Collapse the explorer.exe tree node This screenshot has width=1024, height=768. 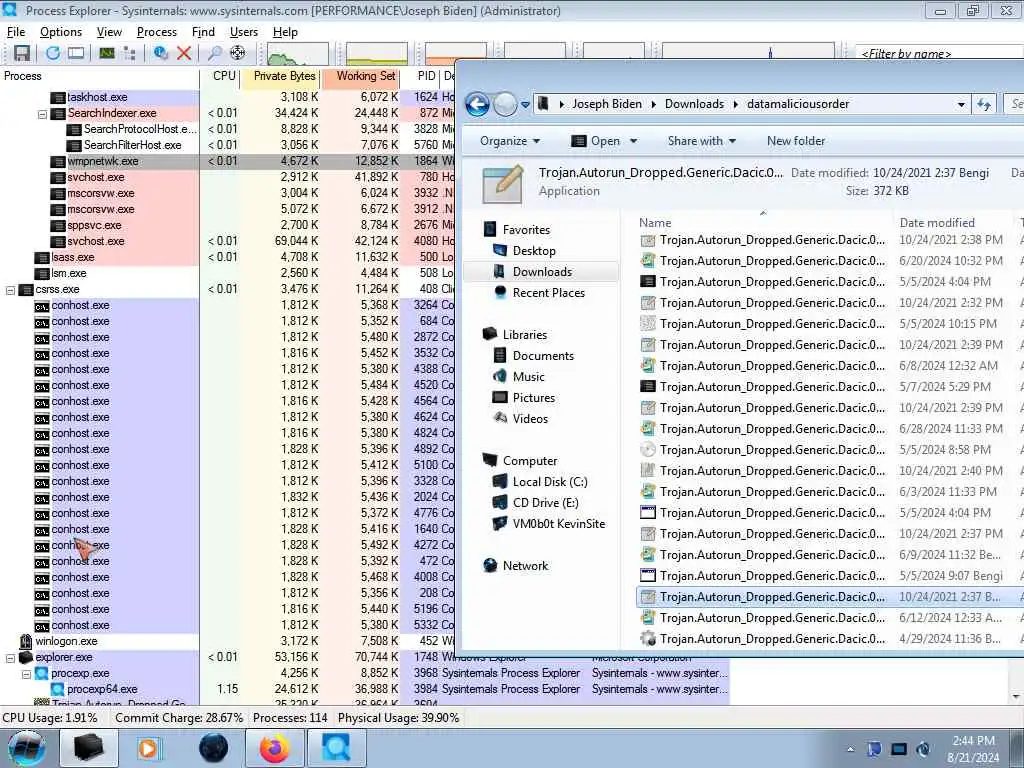click(10, 658)
